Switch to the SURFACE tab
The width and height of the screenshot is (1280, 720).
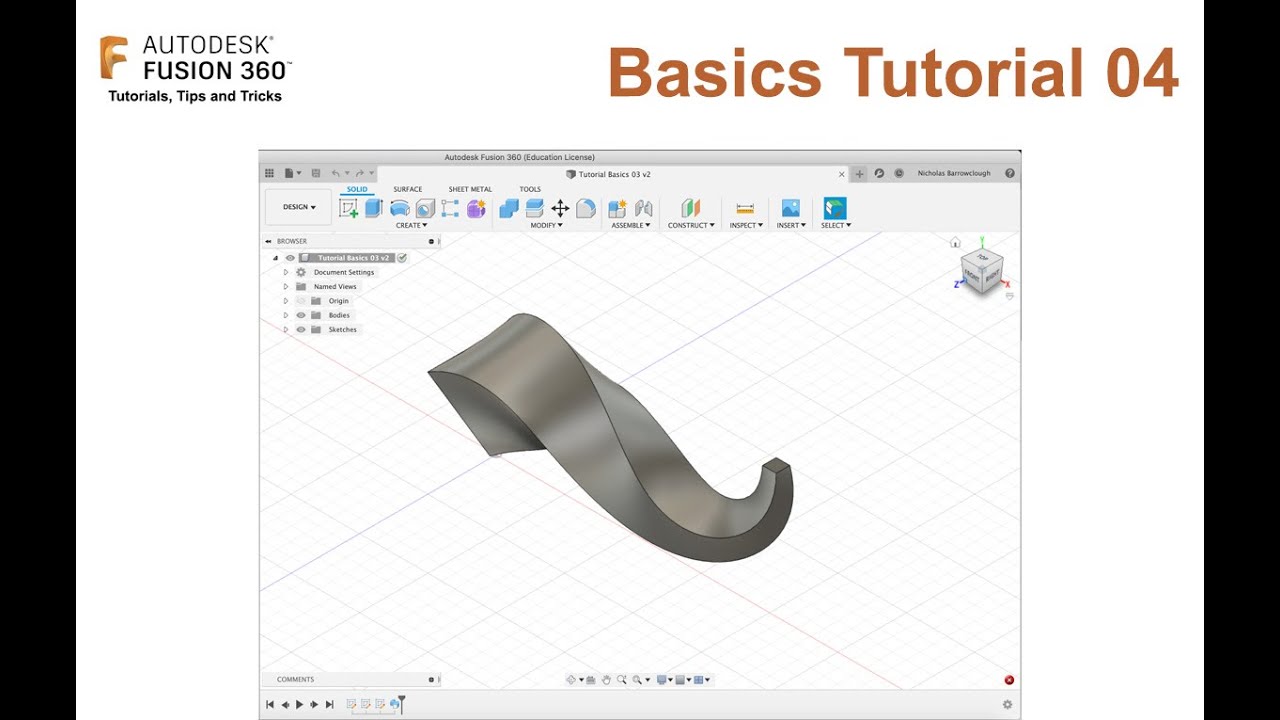407,189
